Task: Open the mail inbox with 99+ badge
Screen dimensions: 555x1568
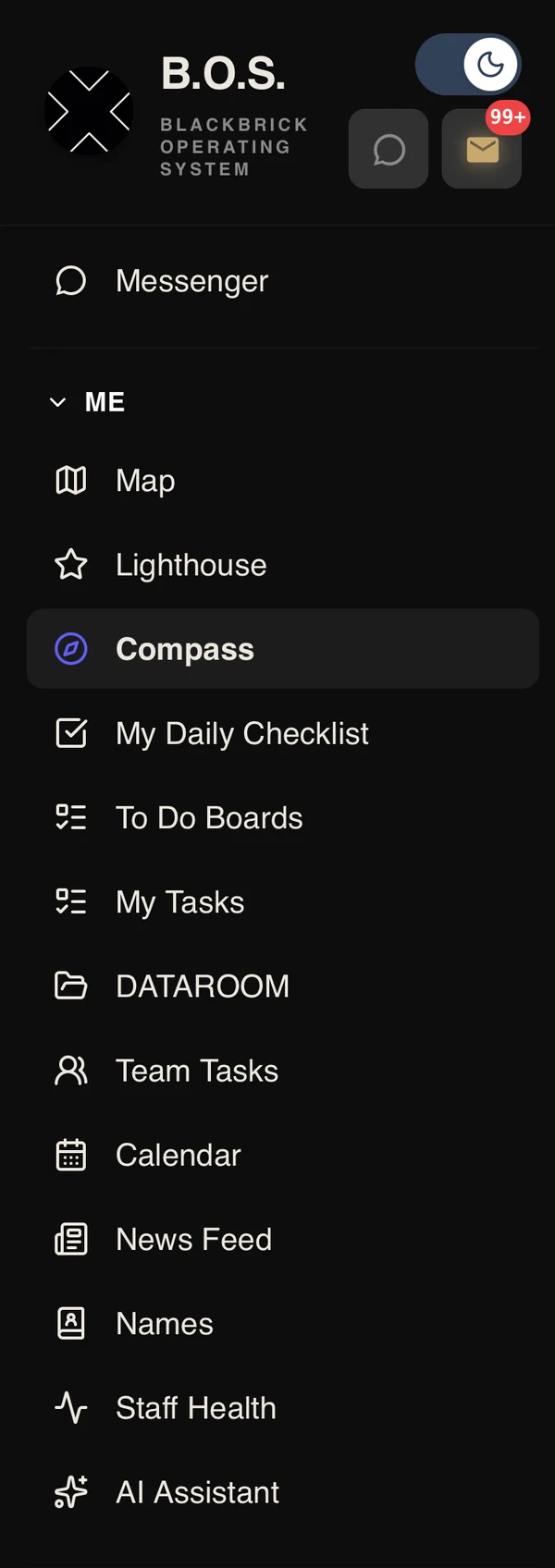Action: click(x=482, y=149)
